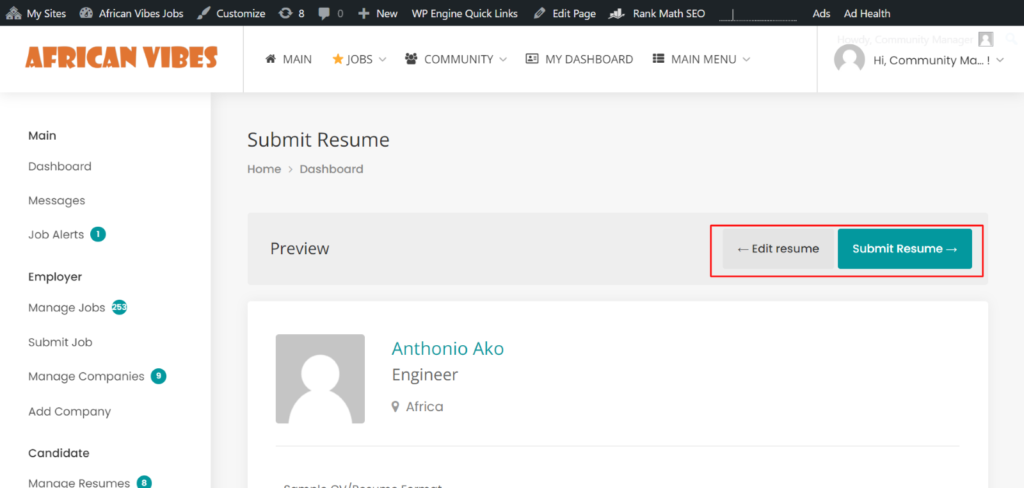Open WP Engine Quick Links menu
The width and height of the screenshot is (1024, 488).
(464, 13)
